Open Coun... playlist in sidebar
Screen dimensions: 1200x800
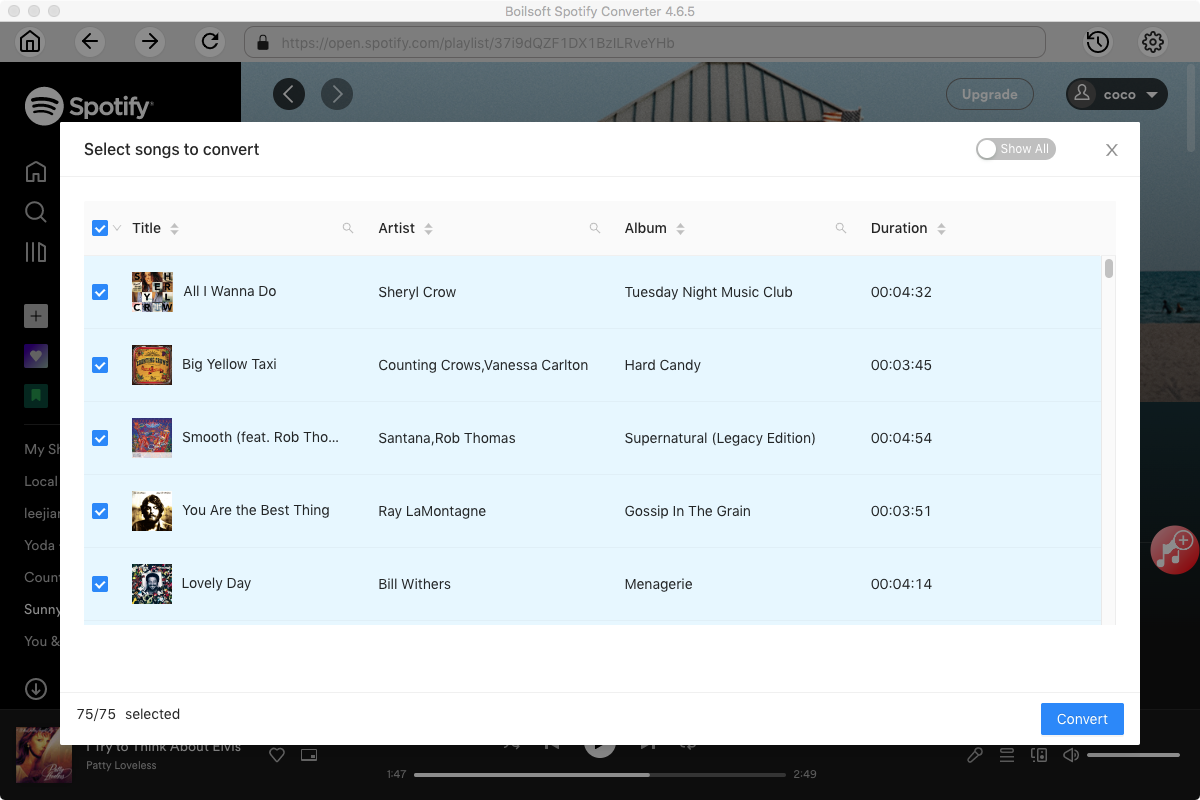(42, 577)
